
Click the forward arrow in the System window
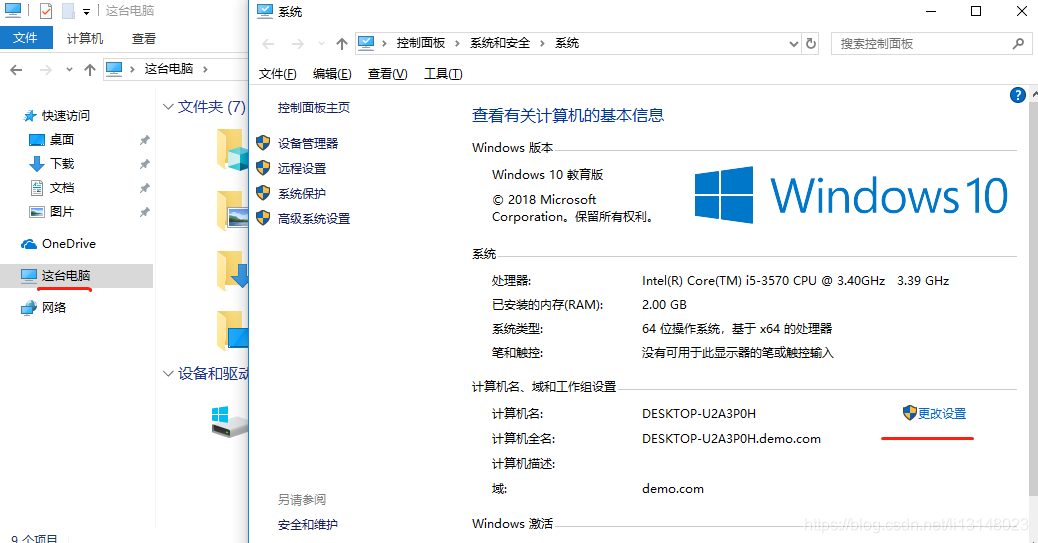tap(298, 44)
